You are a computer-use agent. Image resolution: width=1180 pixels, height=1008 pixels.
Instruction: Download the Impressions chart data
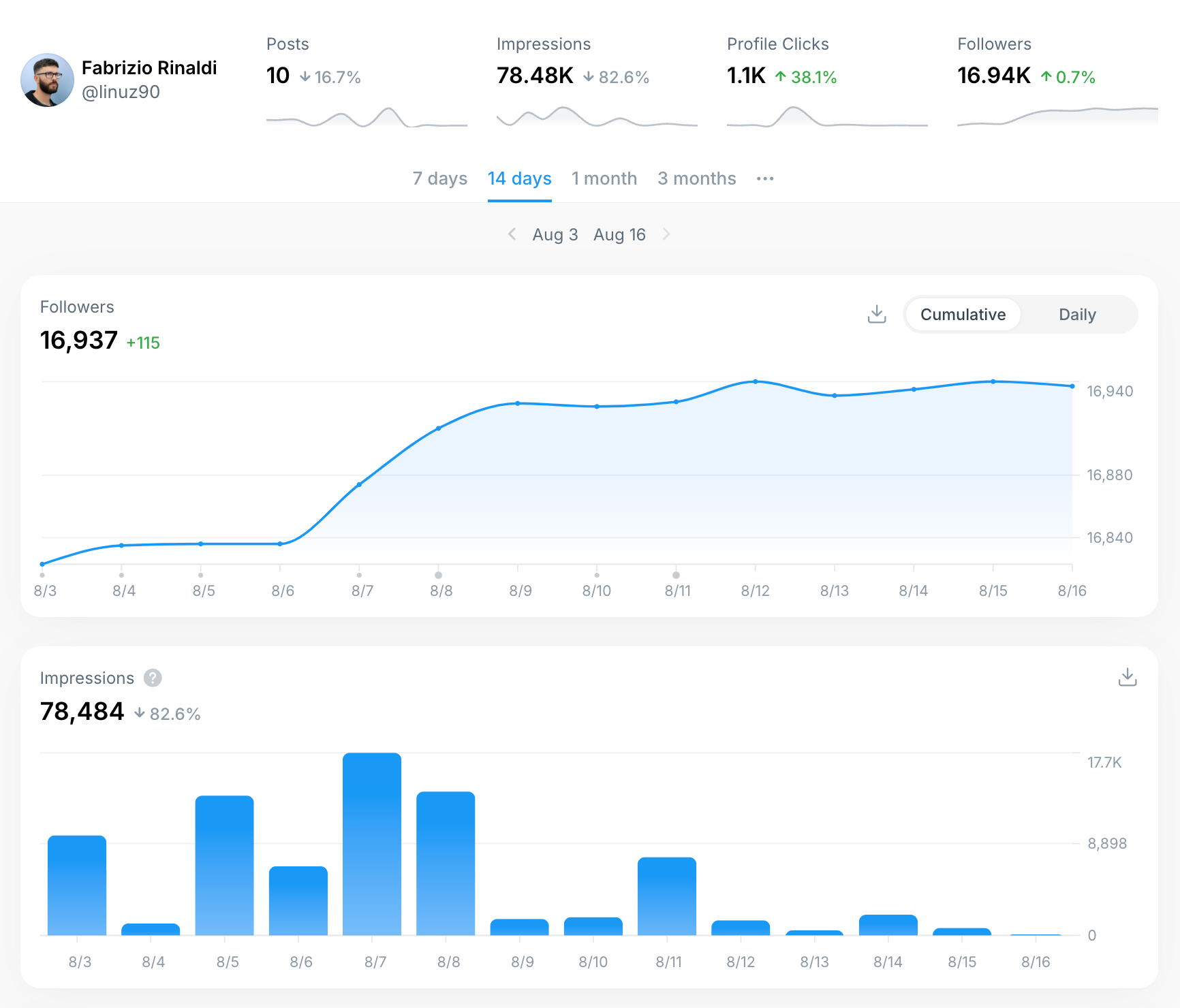coord(1128,677)
